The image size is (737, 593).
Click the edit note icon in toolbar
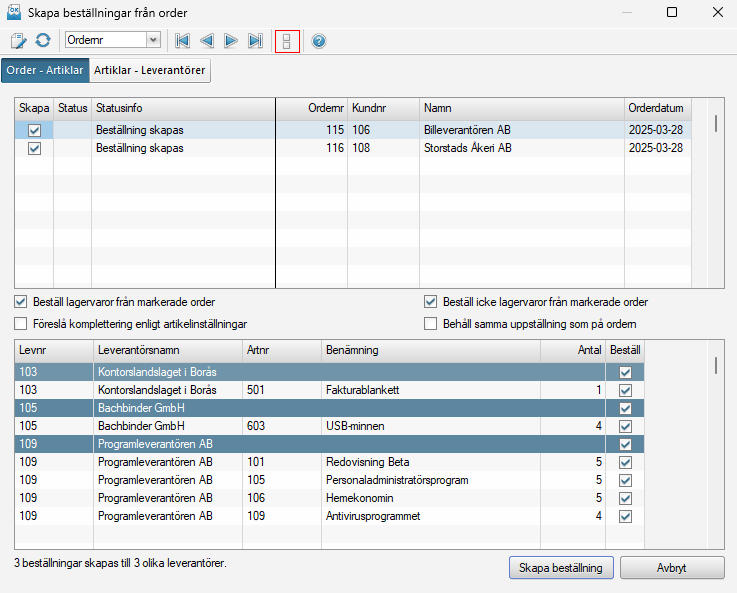(19, 41)
